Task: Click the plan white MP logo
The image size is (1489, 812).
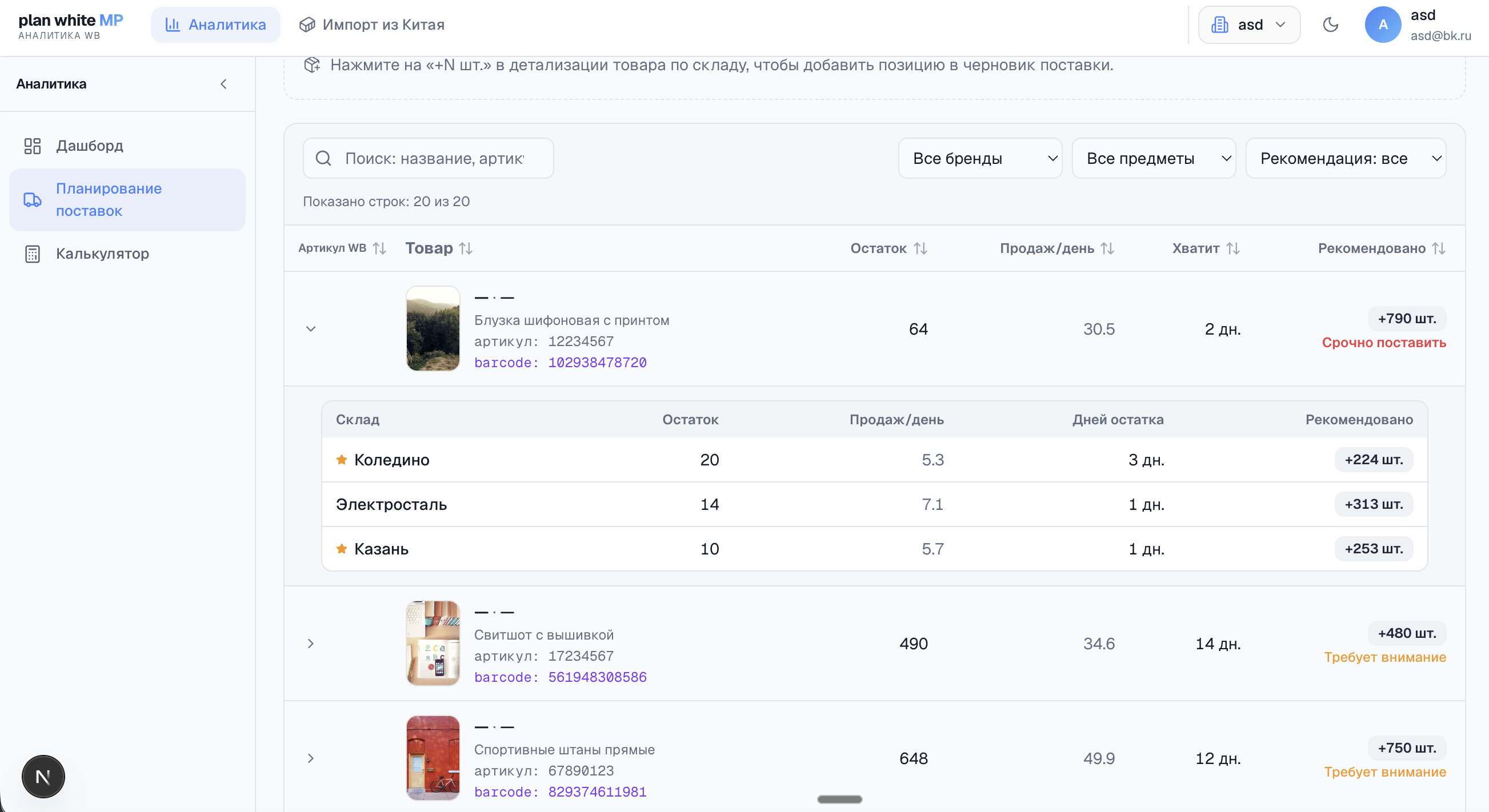Action: (x=70, y=26)
